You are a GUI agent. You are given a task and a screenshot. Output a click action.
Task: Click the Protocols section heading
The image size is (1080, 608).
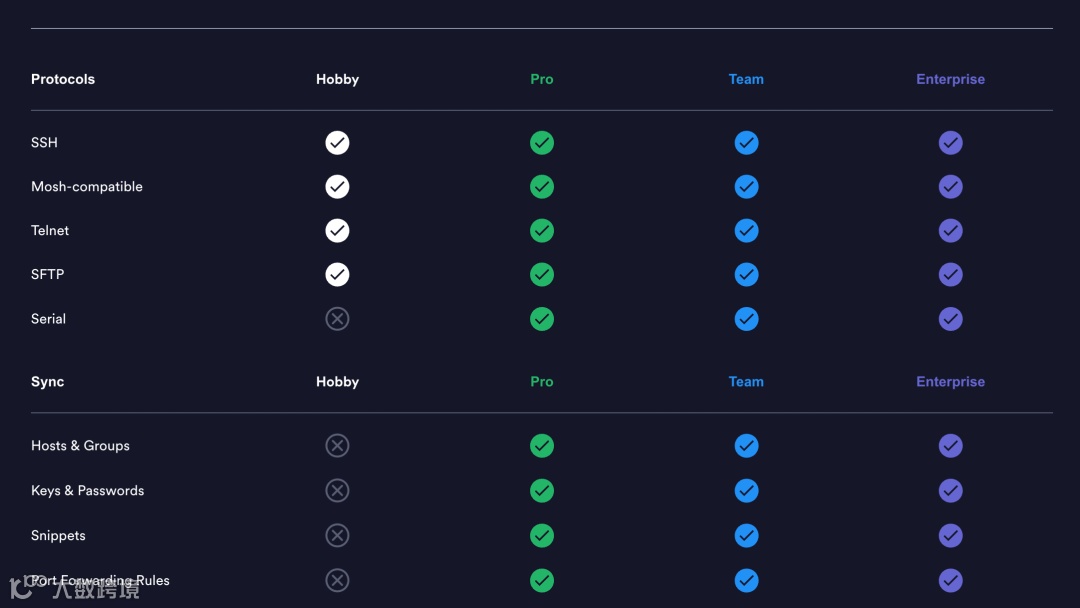pos(63,79)
